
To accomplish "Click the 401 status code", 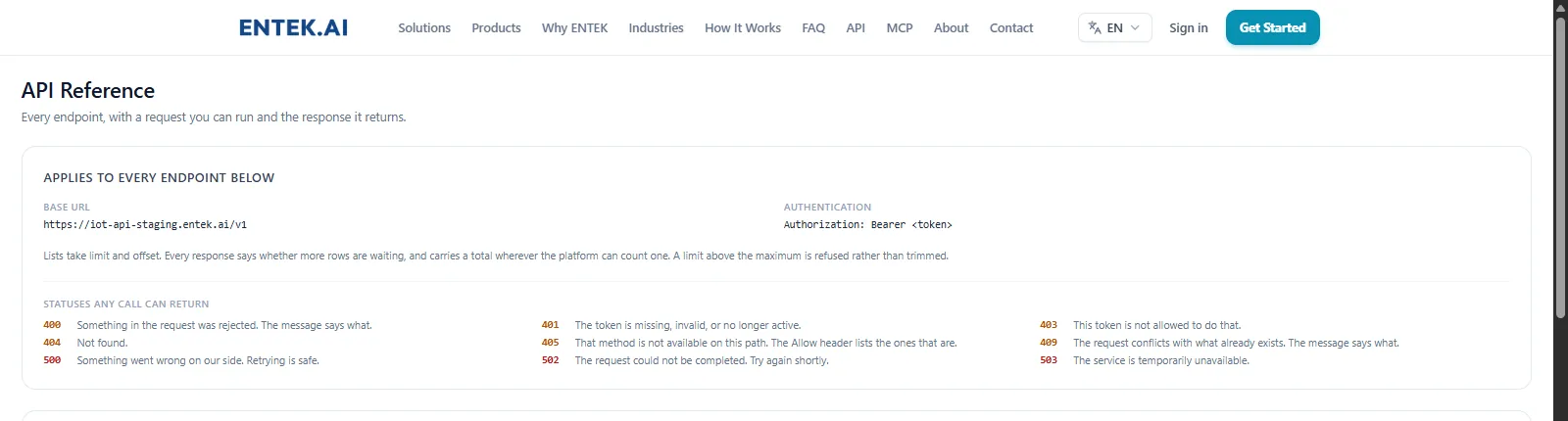I will pos(550,325).
